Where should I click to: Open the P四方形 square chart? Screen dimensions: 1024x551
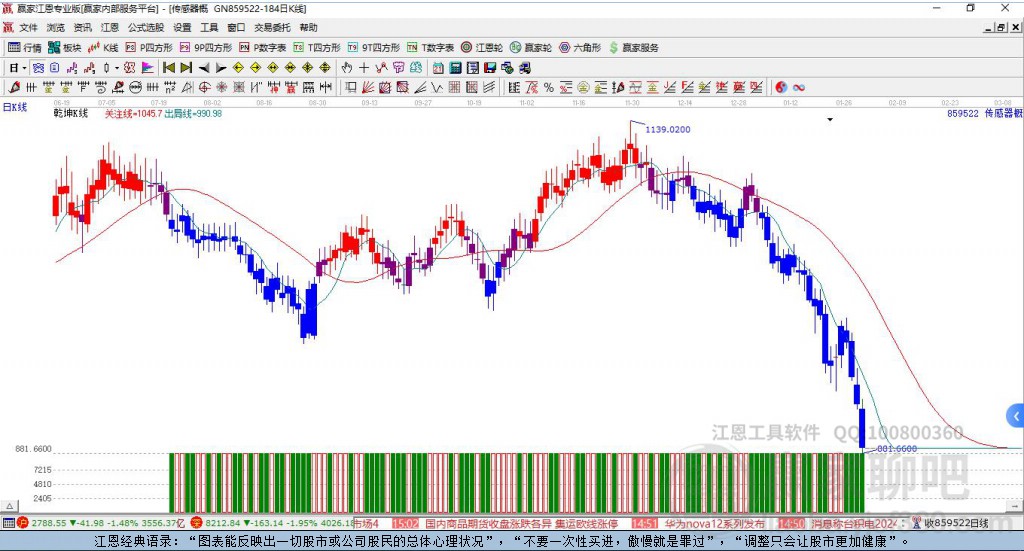click(x=149, y=47)
